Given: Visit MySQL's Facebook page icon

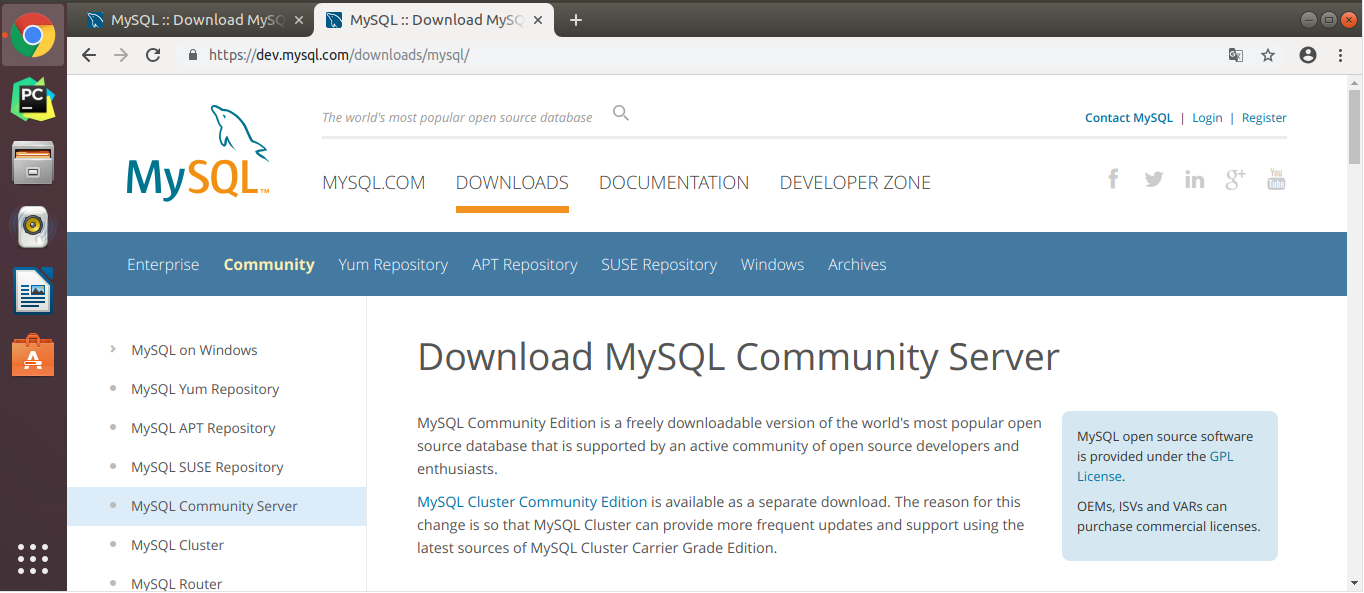Looking at the screenshot, I should tap(1113, 179).
